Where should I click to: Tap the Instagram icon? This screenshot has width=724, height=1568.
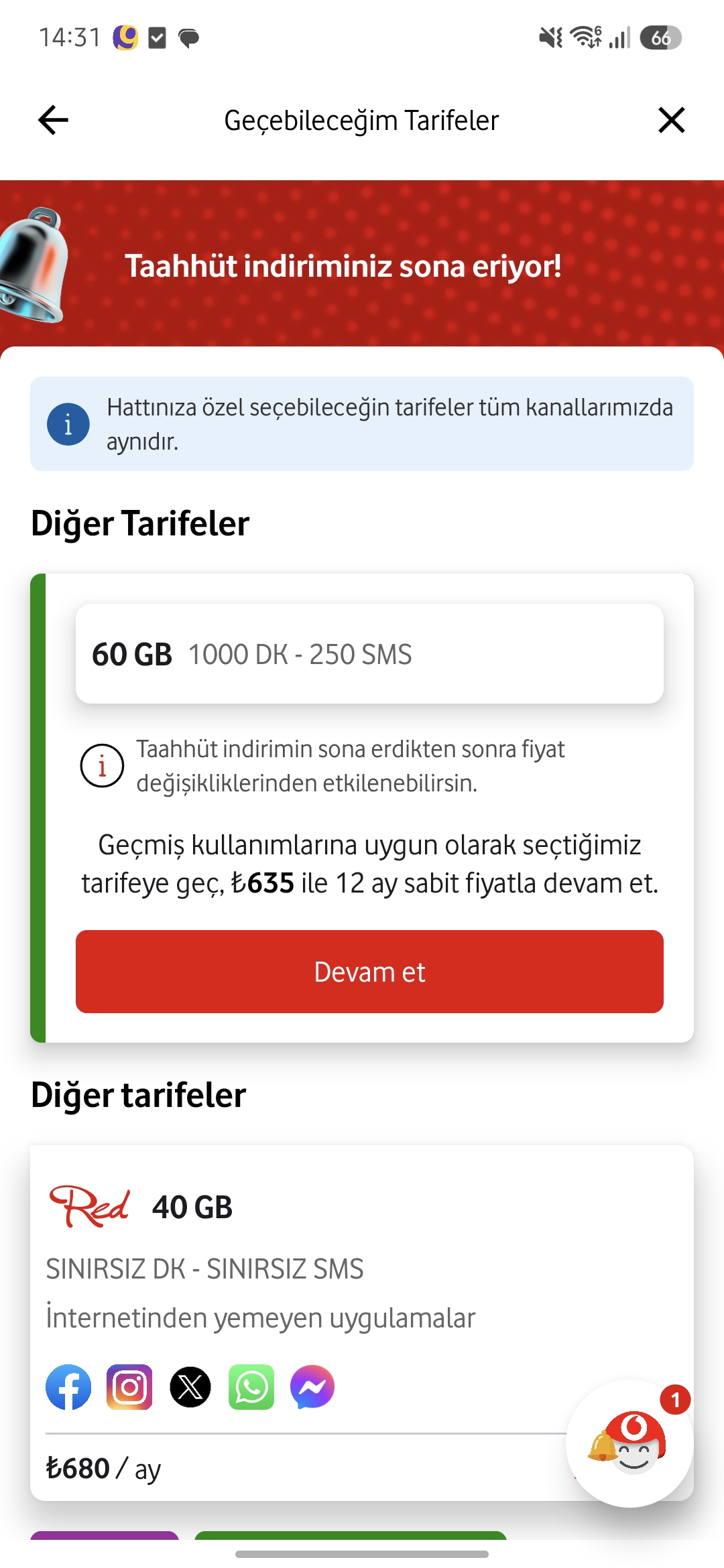click(x=129, y=1387)
